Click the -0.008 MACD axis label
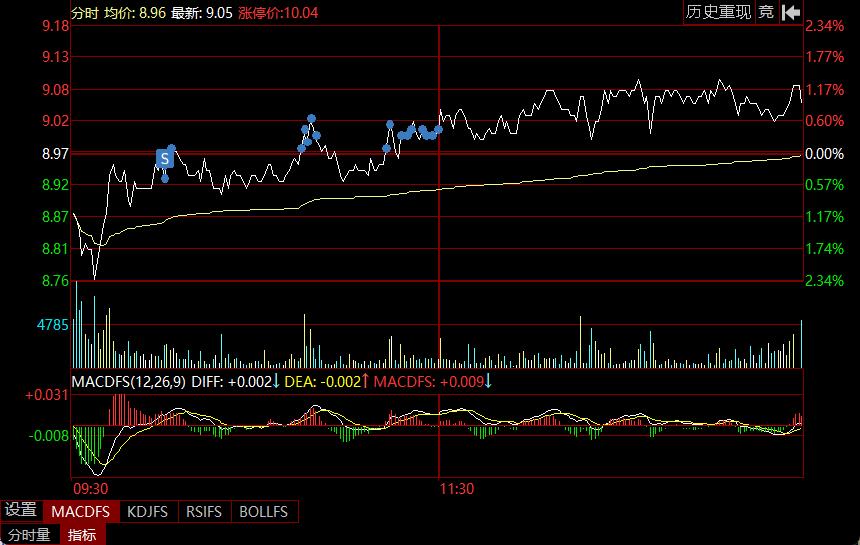The height and width of the screenshot is (545, 860). click(49, 436)
